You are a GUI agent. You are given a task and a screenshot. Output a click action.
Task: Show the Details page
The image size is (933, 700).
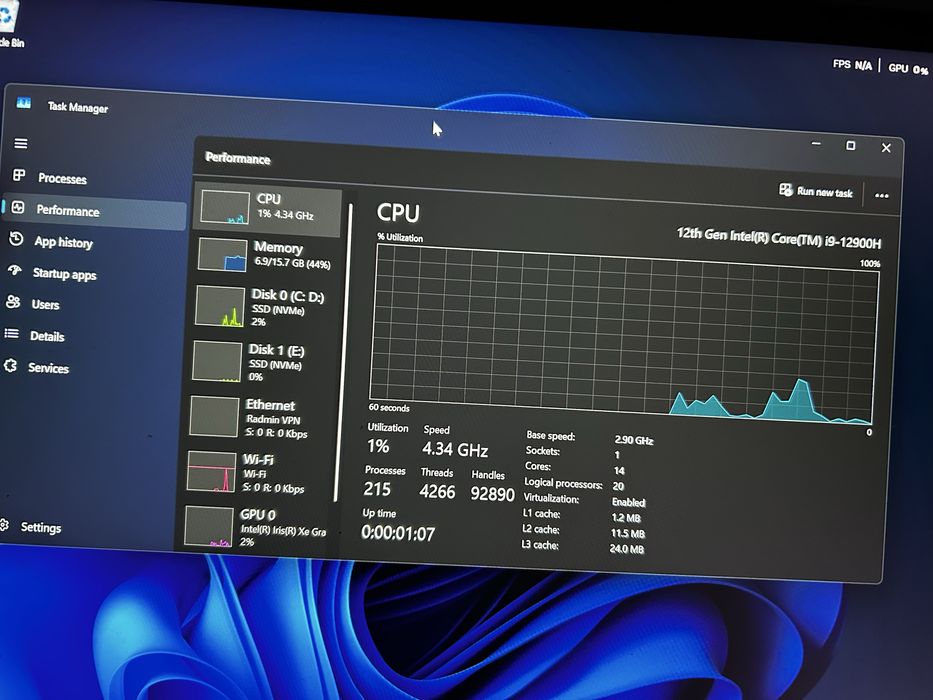coord(47,336)
